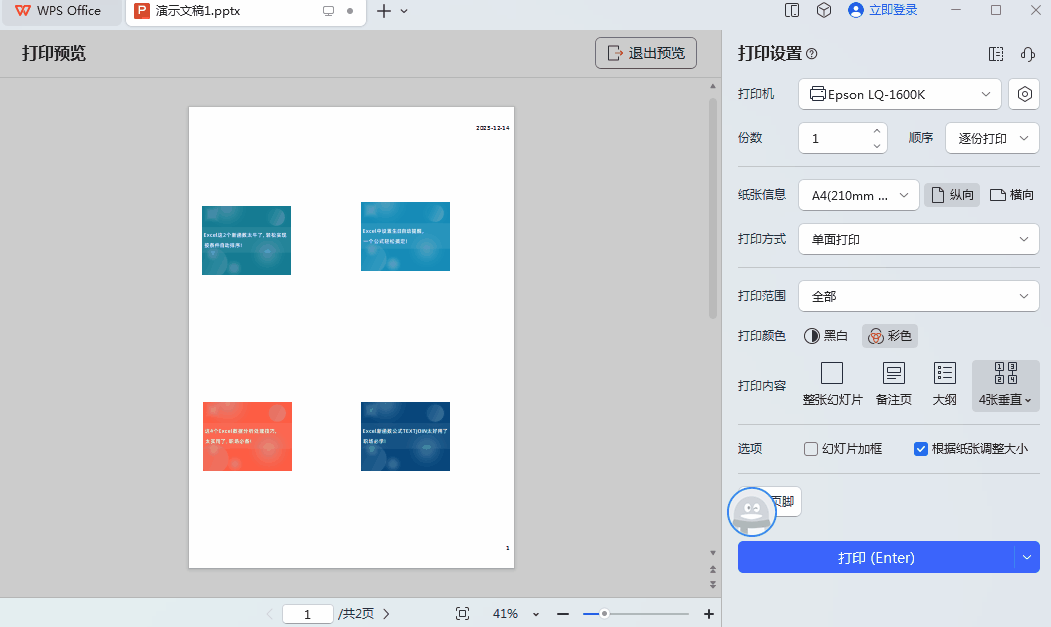
Task: Click the AI robot assistant bubble
Action: tap(751, 512)
